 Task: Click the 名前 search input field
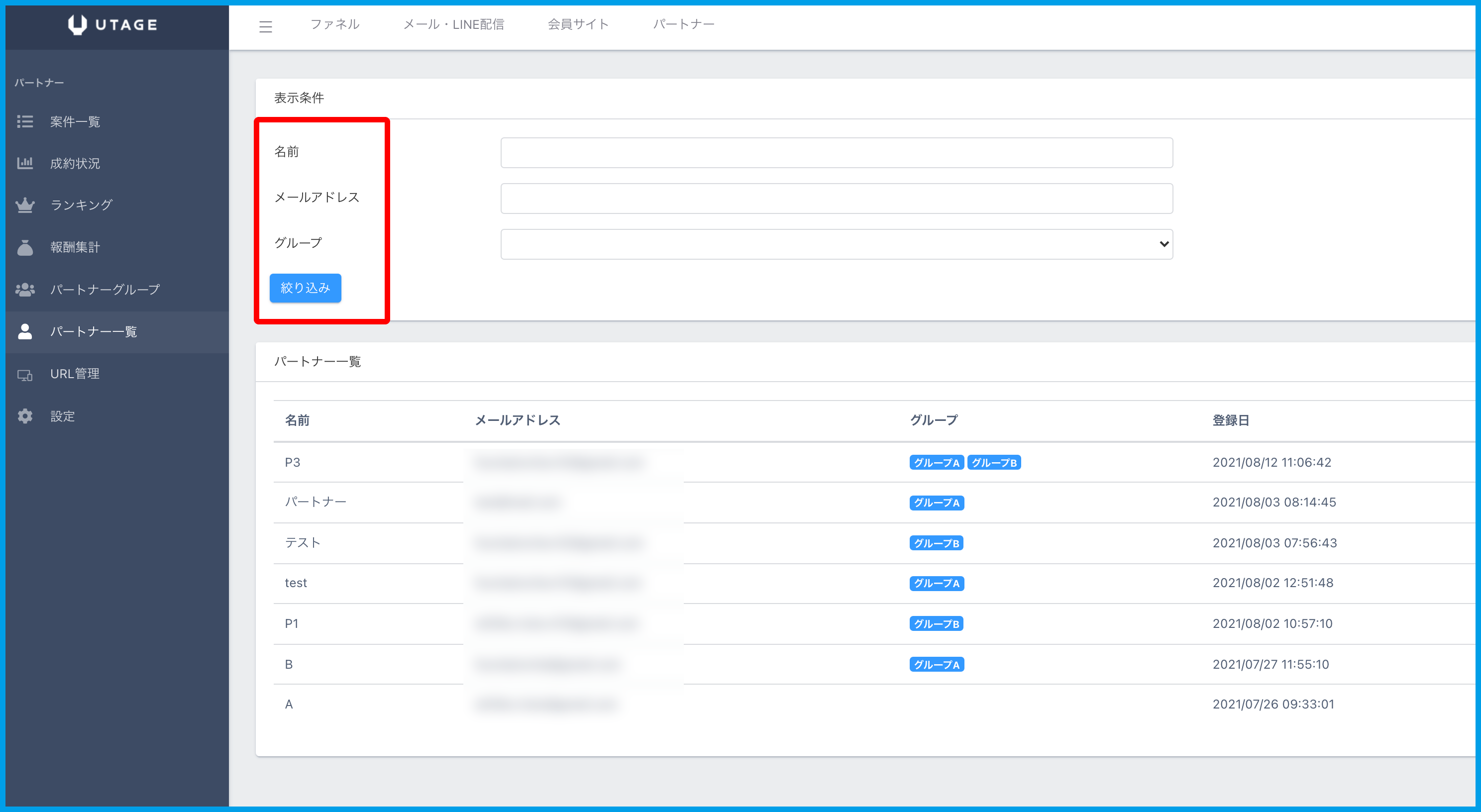point(836,153)
